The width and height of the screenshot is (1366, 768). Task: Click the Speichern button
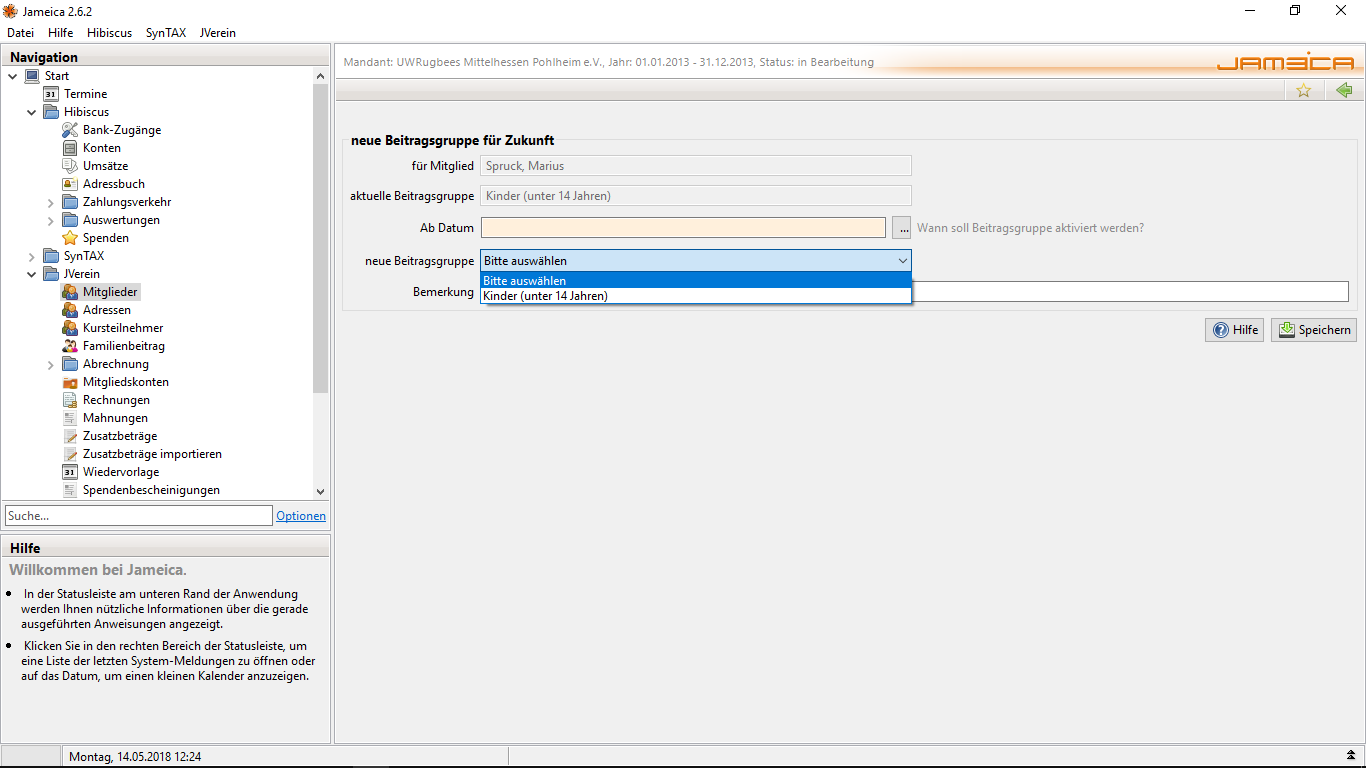[1314, 330]
